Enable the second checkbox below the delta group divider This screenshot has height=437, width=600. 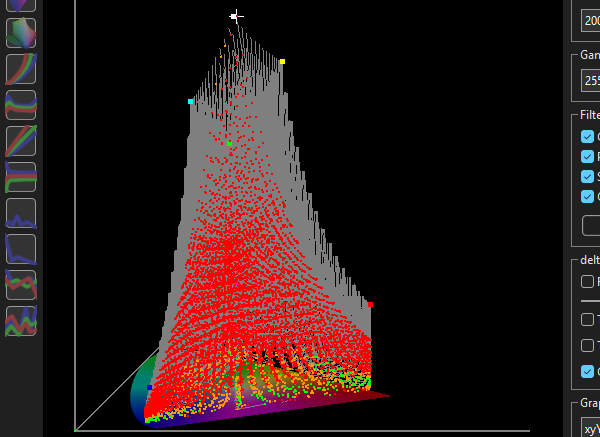point(587,346)
